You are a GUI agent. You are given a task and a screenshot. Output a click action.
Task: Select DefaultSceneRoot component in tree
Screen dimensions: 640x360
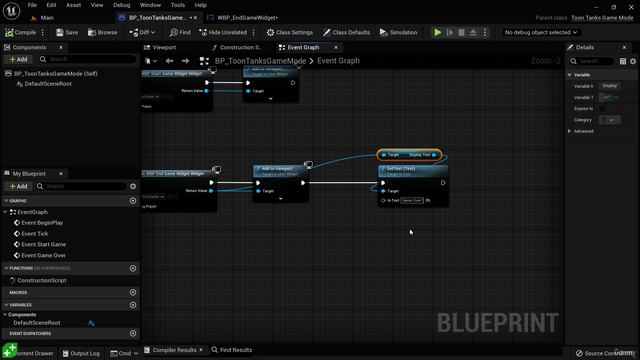(x=48, y=84)
